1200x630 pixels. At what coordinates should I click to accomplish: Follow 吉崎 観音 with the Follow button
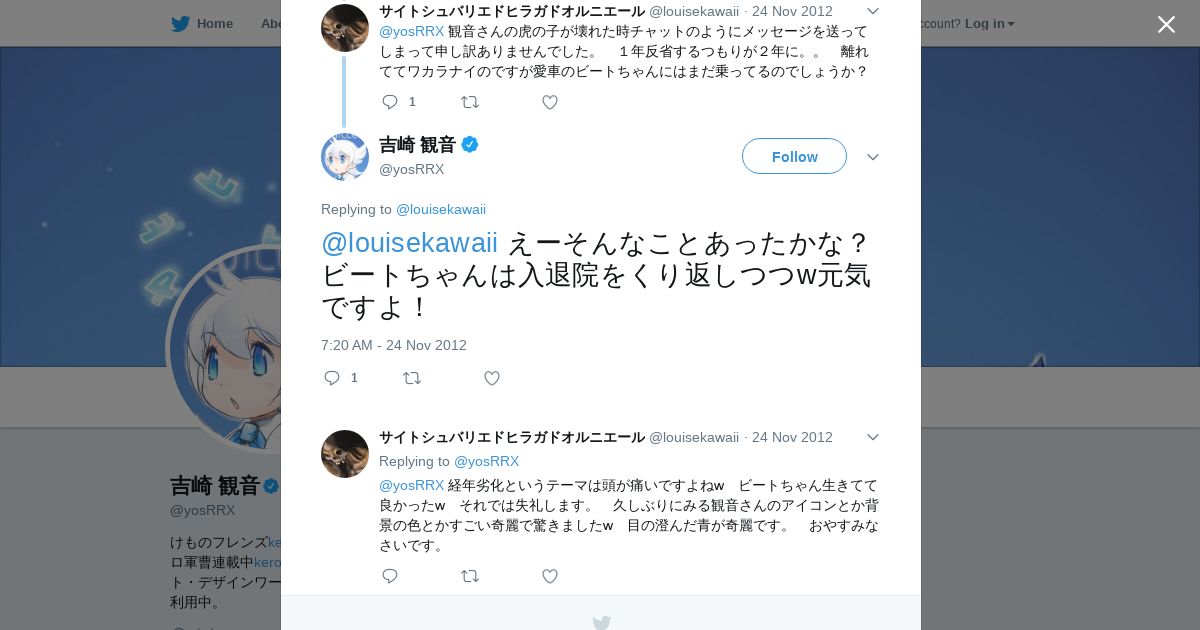coord(794,157)
